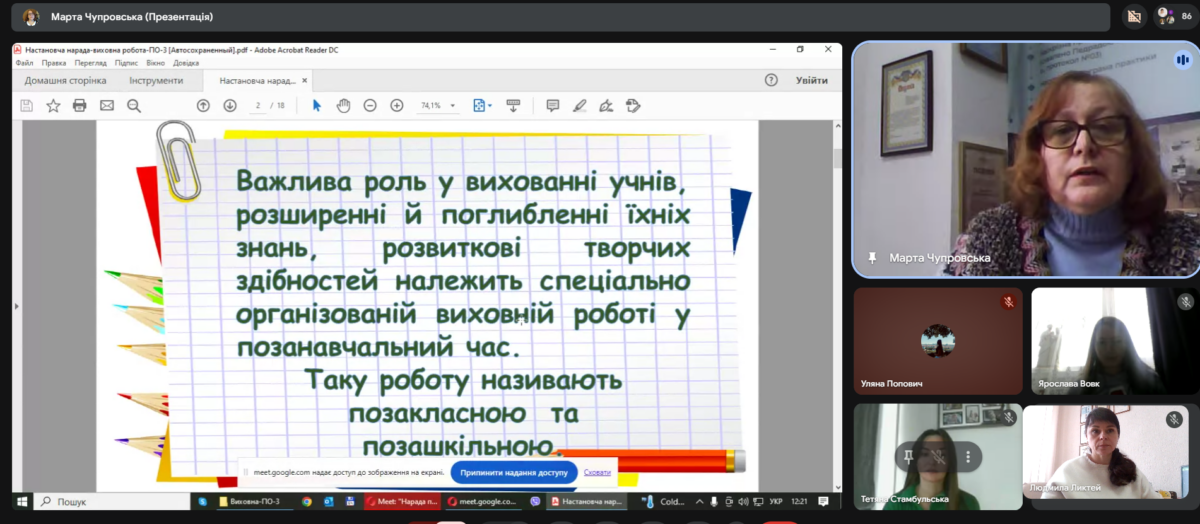The width and height of the screenshot is (1200, 524).
Task: Expand the left navigation pane arrow
Action: pyautogui.click(x=16, y=306)
